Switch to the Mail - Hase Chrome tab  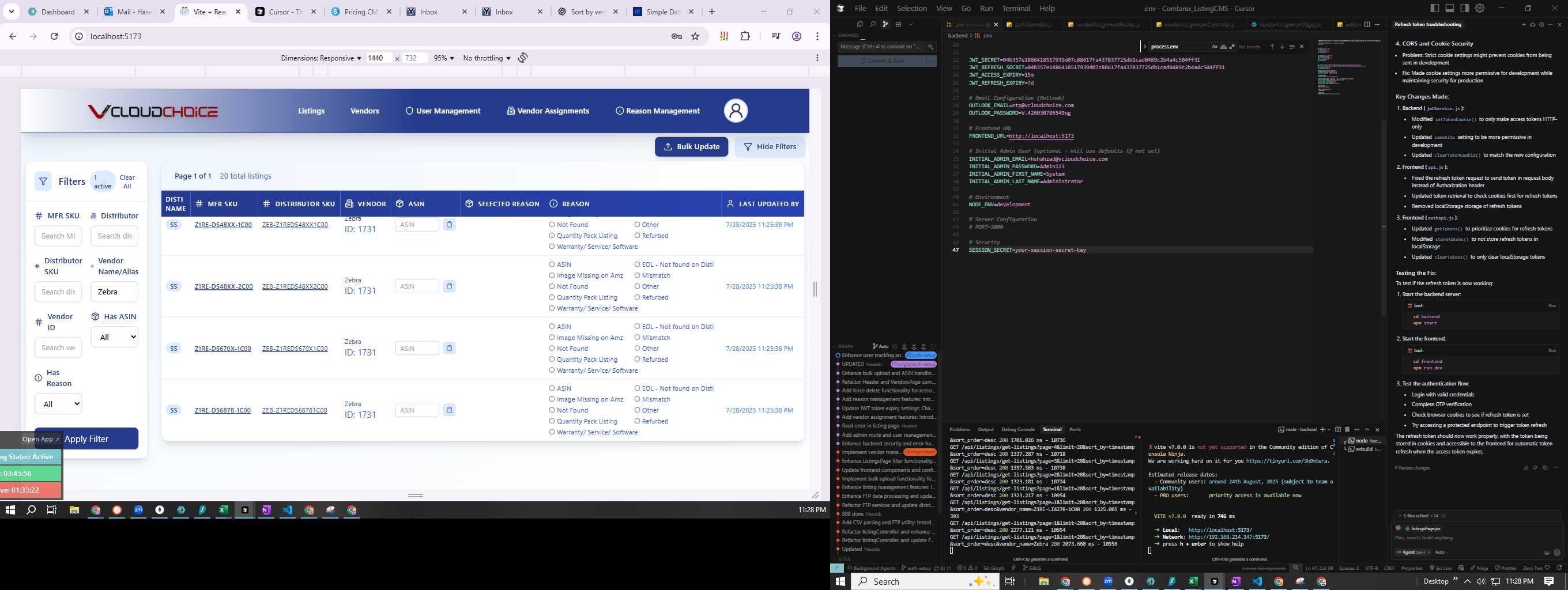134,12
